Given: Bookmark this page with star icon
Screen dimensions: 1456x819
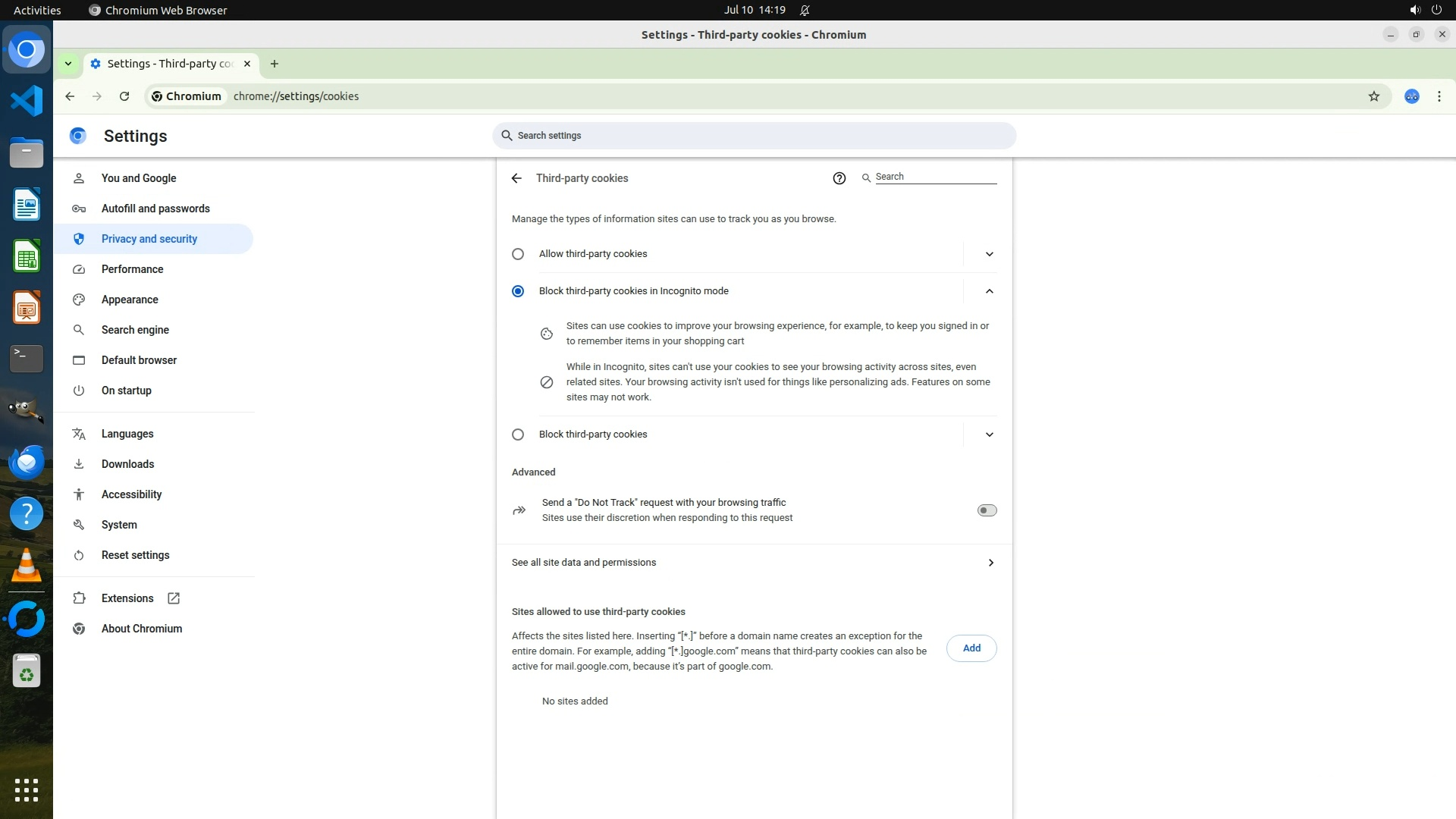Looking at the screenshot, I should (x=1373, y=96).
